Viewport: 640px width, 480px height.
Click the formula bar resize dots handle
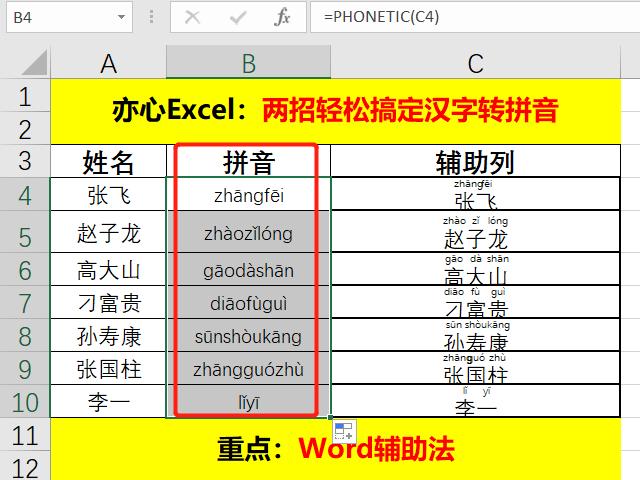(x=151, y=17)
